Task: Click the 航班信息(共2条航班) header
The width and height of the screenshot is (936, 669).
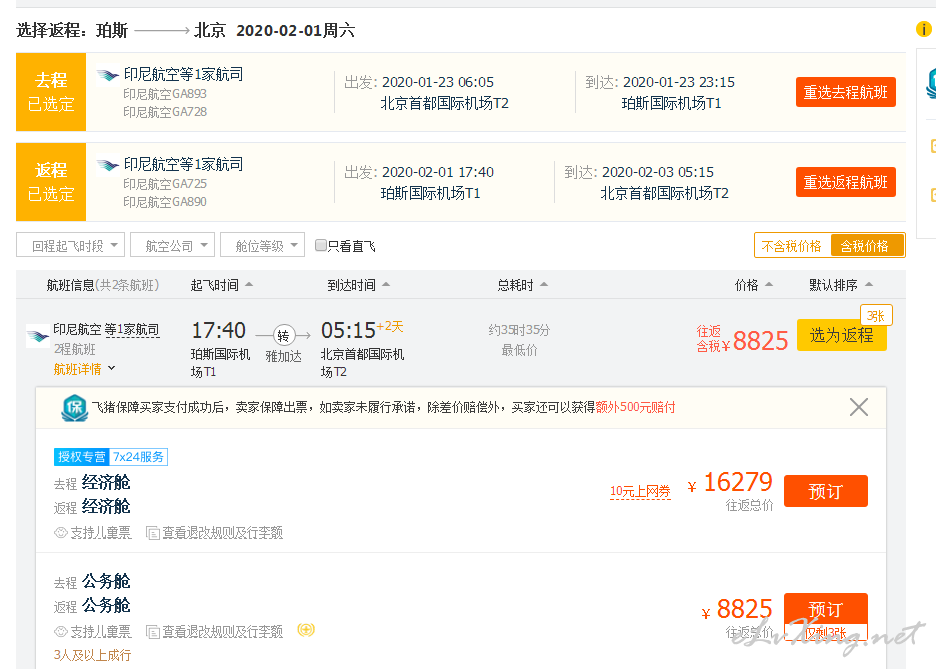Action: tap(103, 285)
